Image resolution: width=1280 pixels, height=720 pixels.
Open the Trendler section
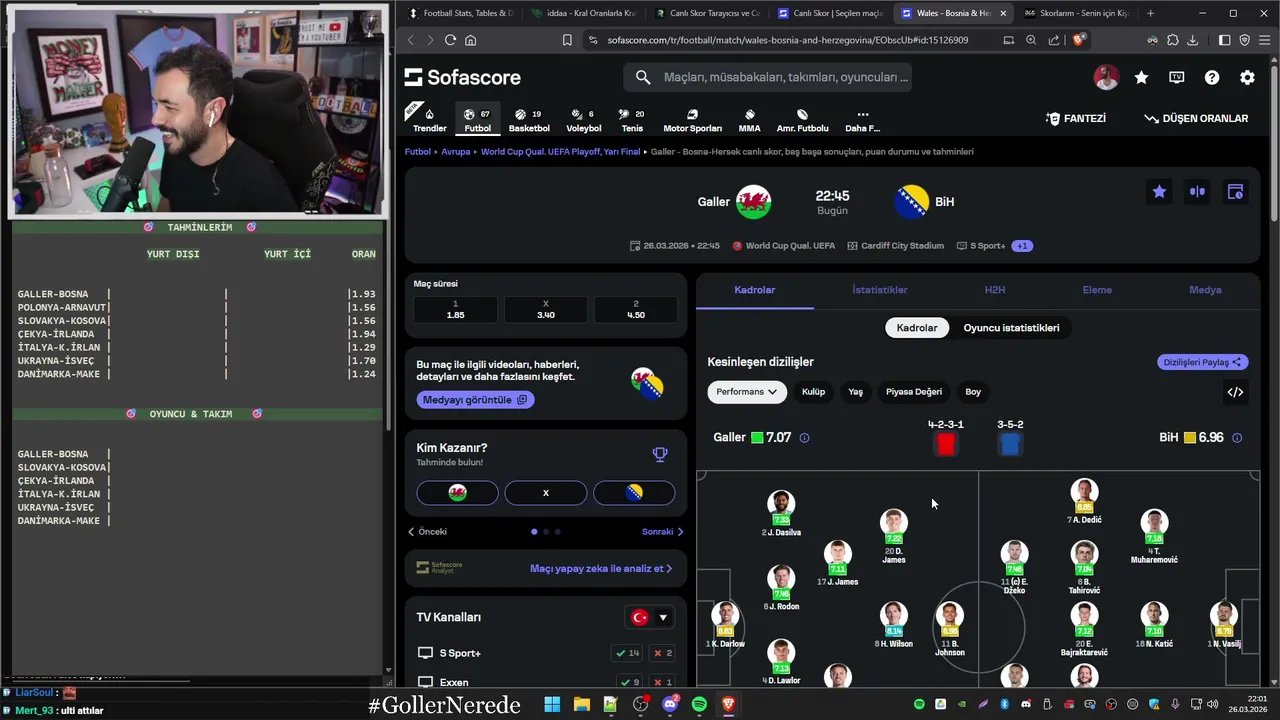pyautogui.click(x=430, y=121)
